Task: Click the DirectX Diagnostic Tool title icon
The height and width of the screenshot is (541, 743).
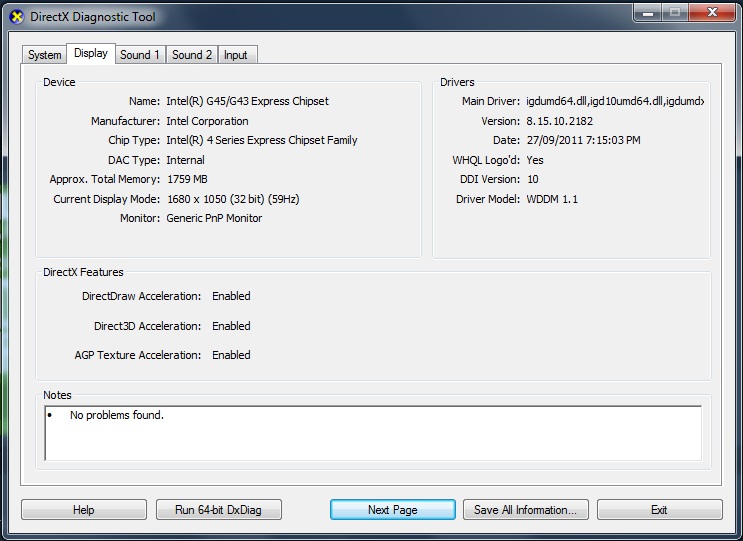Action: pos(17,17)
